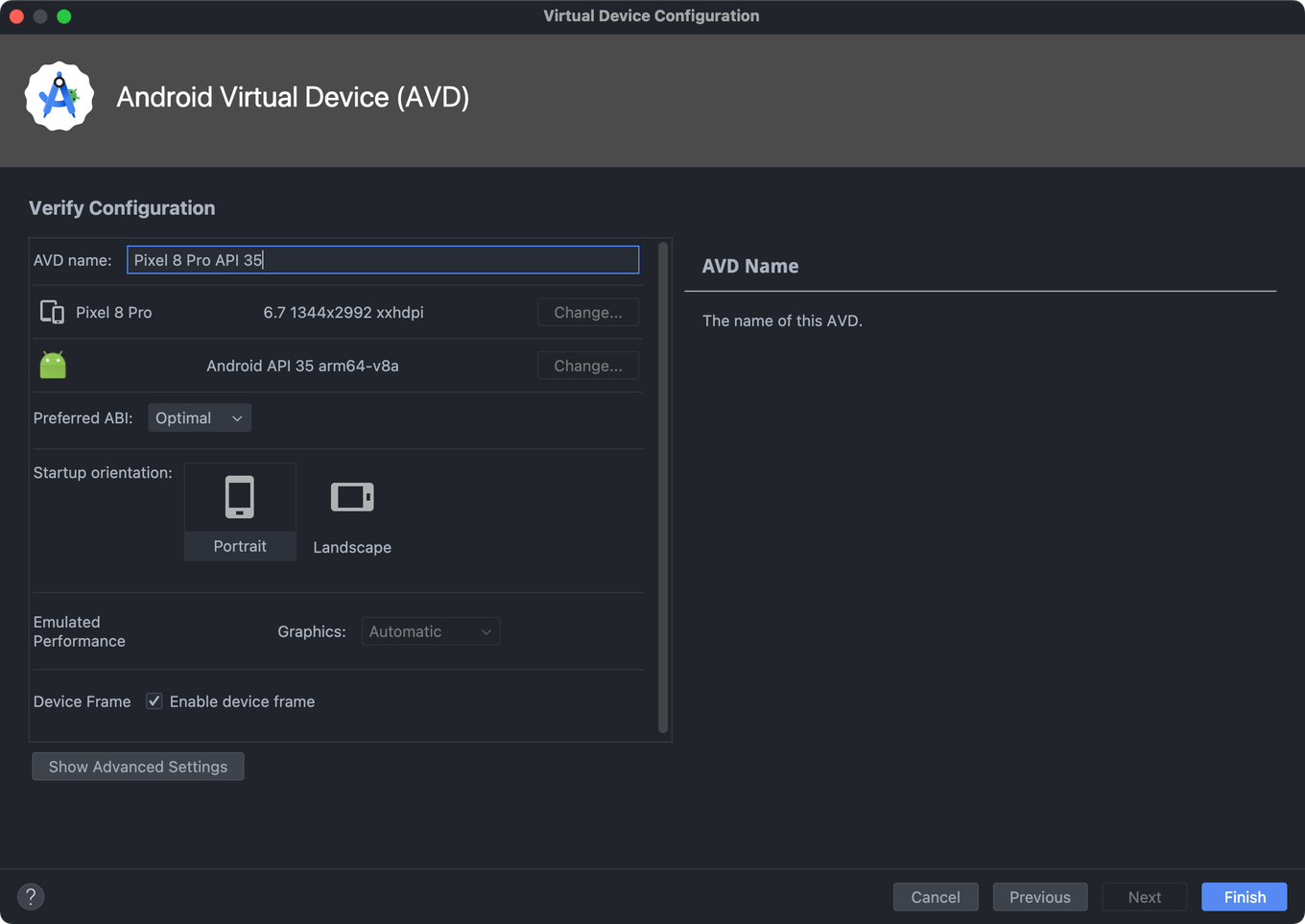Click the 'AVD Name' help heading
The height and width of the screenshot is (924, 1305).
750,266
